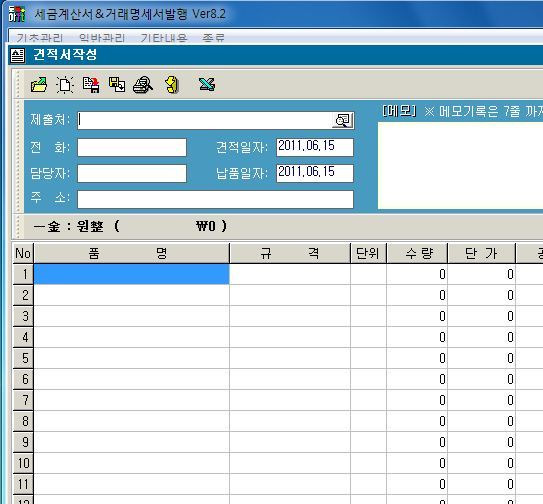This screenshot has width=543, height=504.
Task: Click the 견적서작성 document icon in header
Action: (17, 55)
